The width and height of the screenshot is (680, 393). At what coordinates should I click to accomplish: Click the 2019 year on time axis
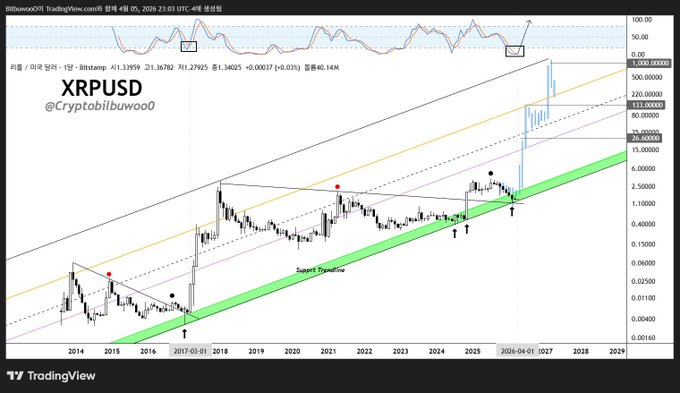[256, 351]
